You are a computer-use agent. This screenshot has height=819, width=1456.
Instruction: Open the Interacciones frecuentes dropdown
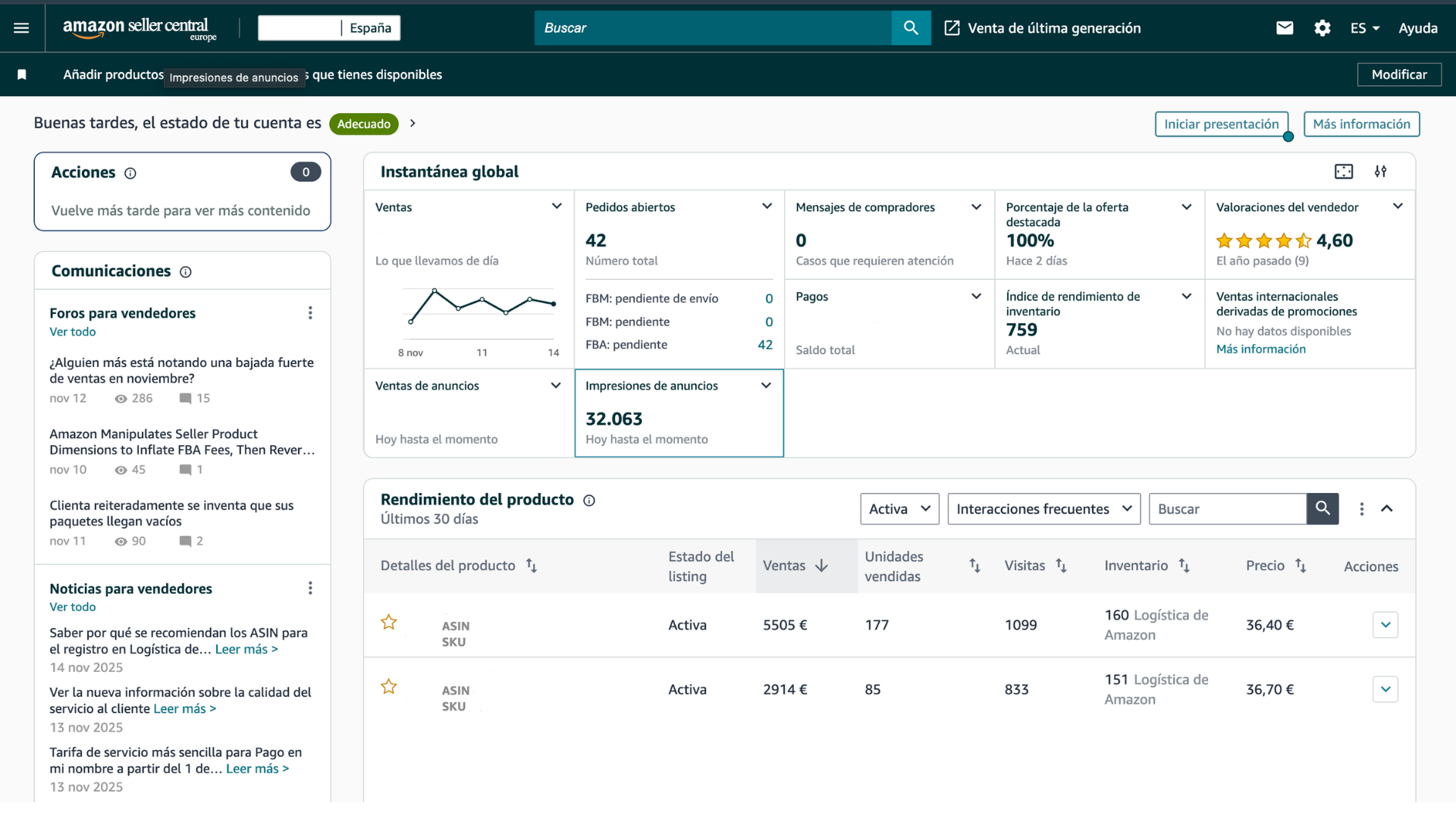1043,509
